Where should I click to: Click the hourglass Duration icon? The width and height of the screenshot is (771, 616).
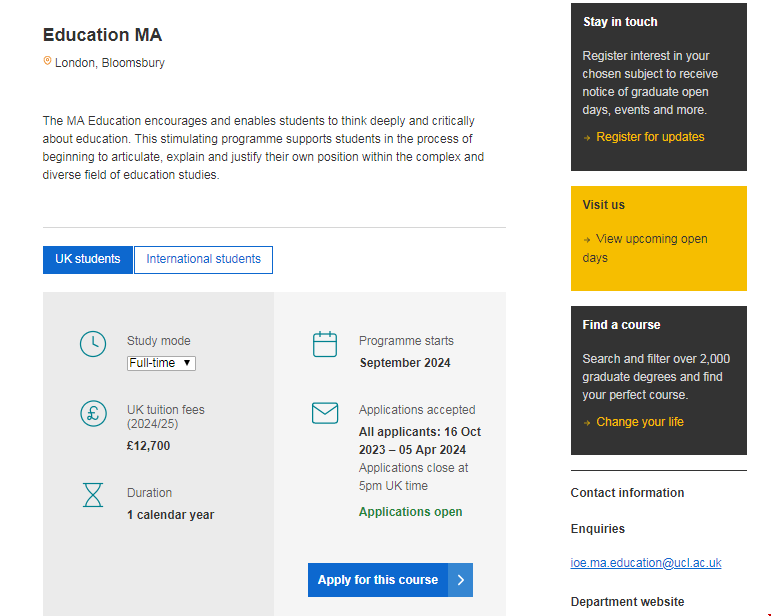tap(93, 494)
